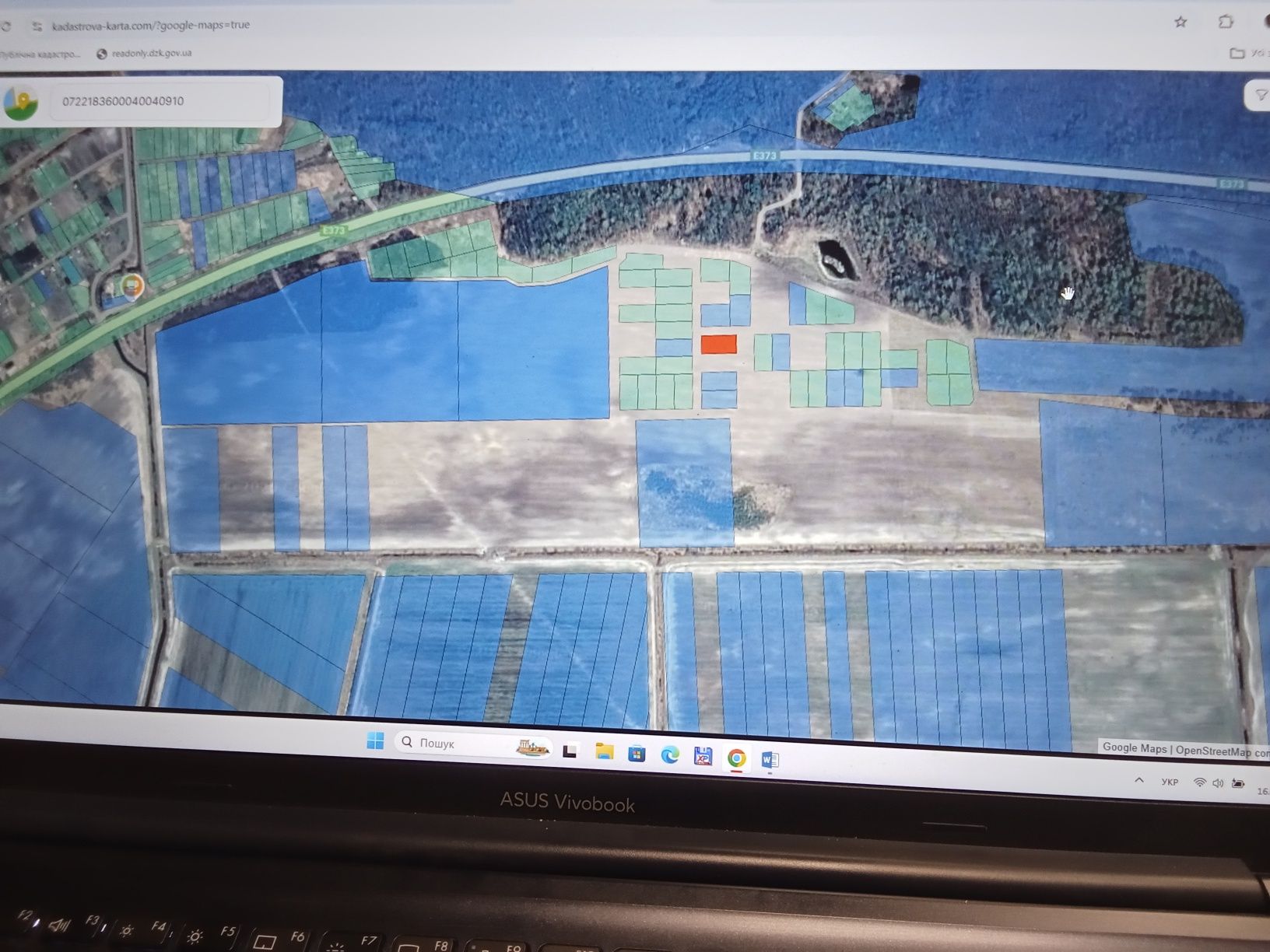The height and width of the screenshot is (952, 1270).
Task: Open the map filter icon
Action: 1261,96
